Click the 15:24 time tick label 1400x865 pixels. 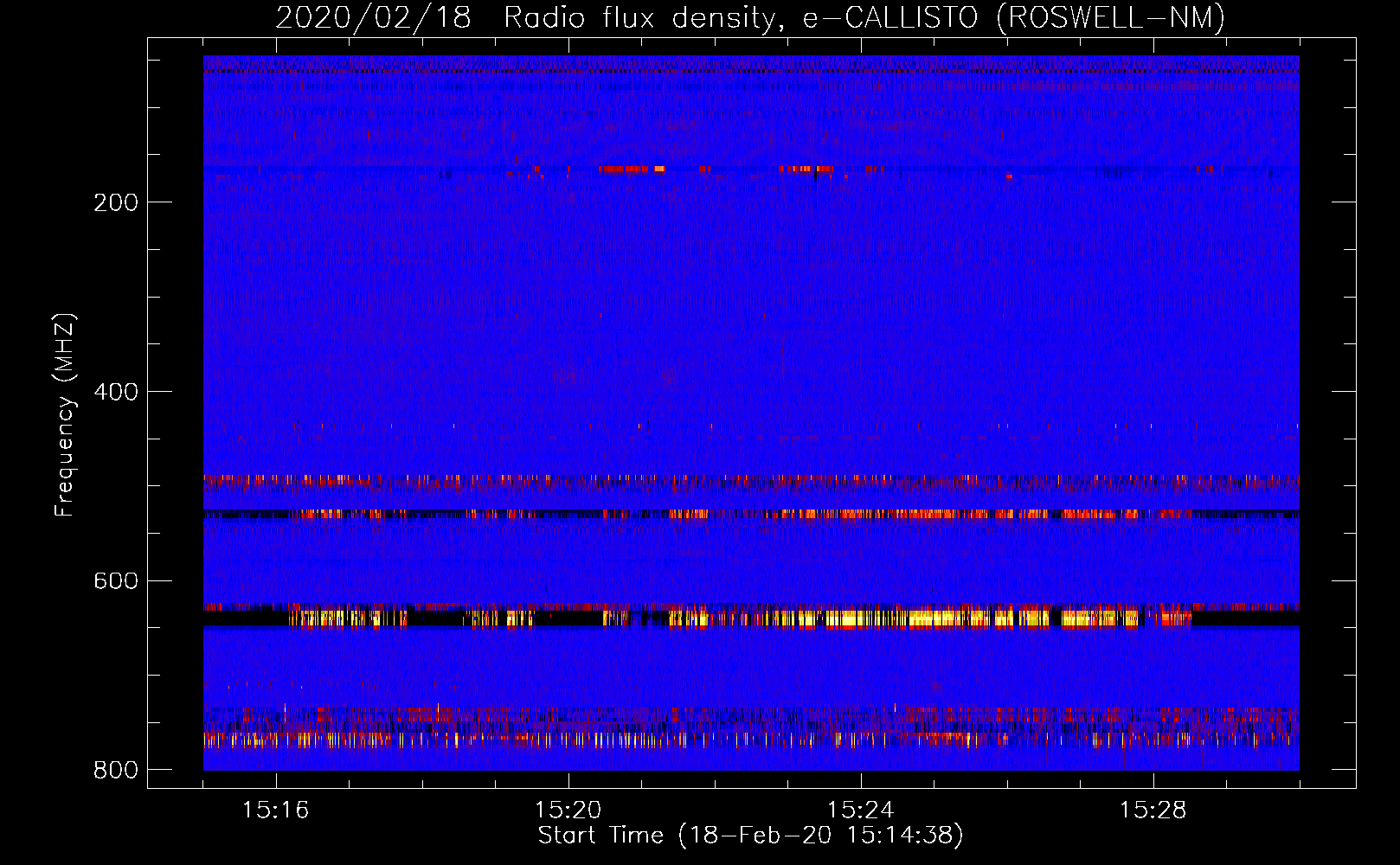(x=861, y=811)
